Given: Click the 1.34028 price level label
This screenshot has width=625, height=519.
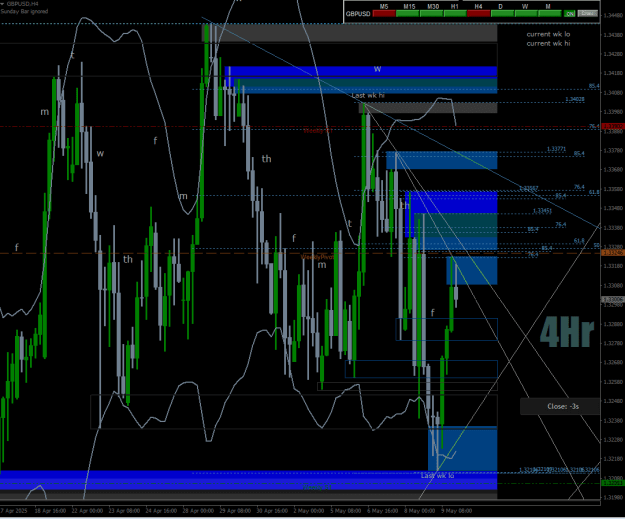Looking at the screenshot, I should pos(575,99).
